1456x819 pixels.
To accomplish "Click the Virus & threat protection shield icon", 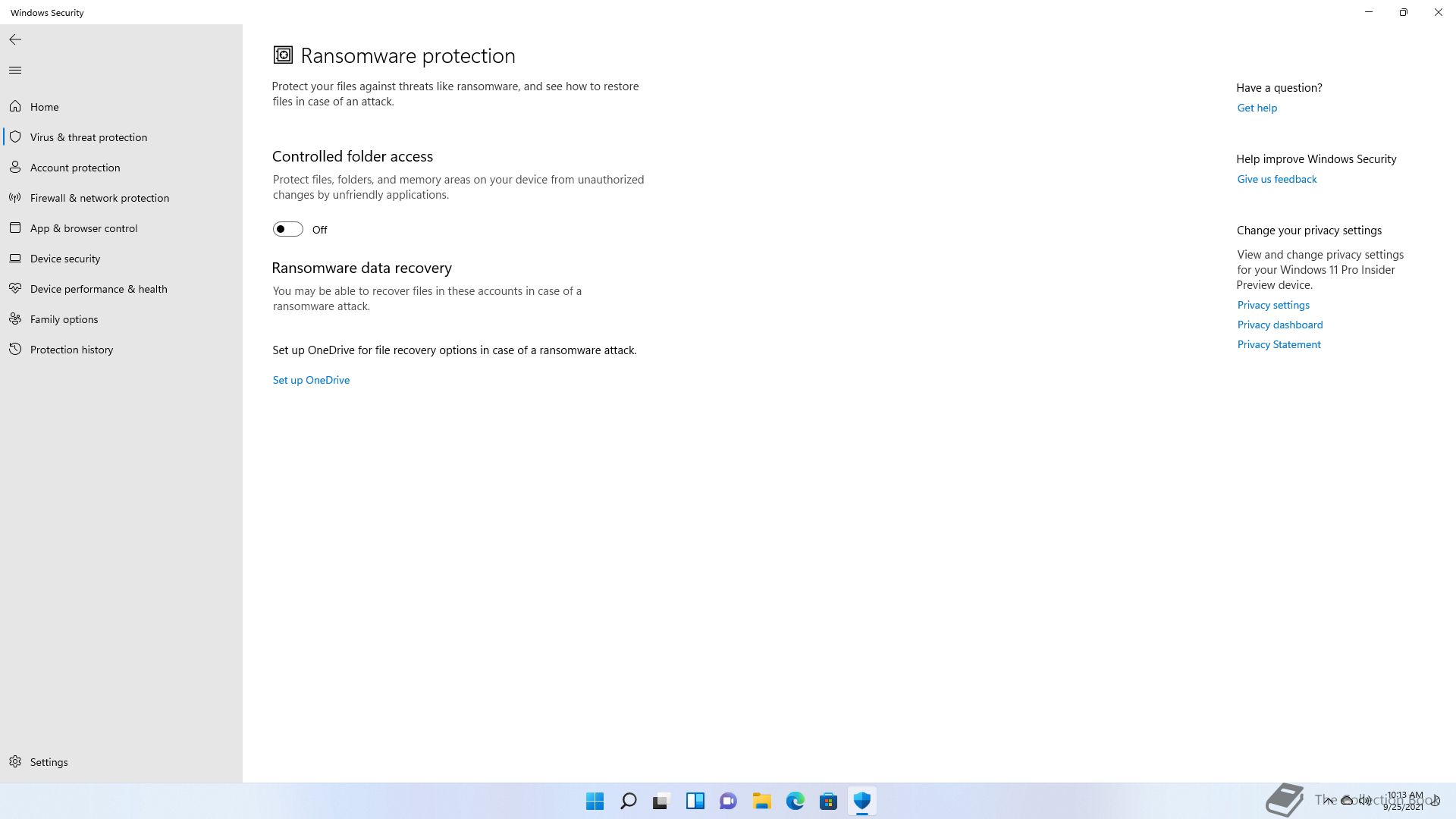I will coord(15,137).
